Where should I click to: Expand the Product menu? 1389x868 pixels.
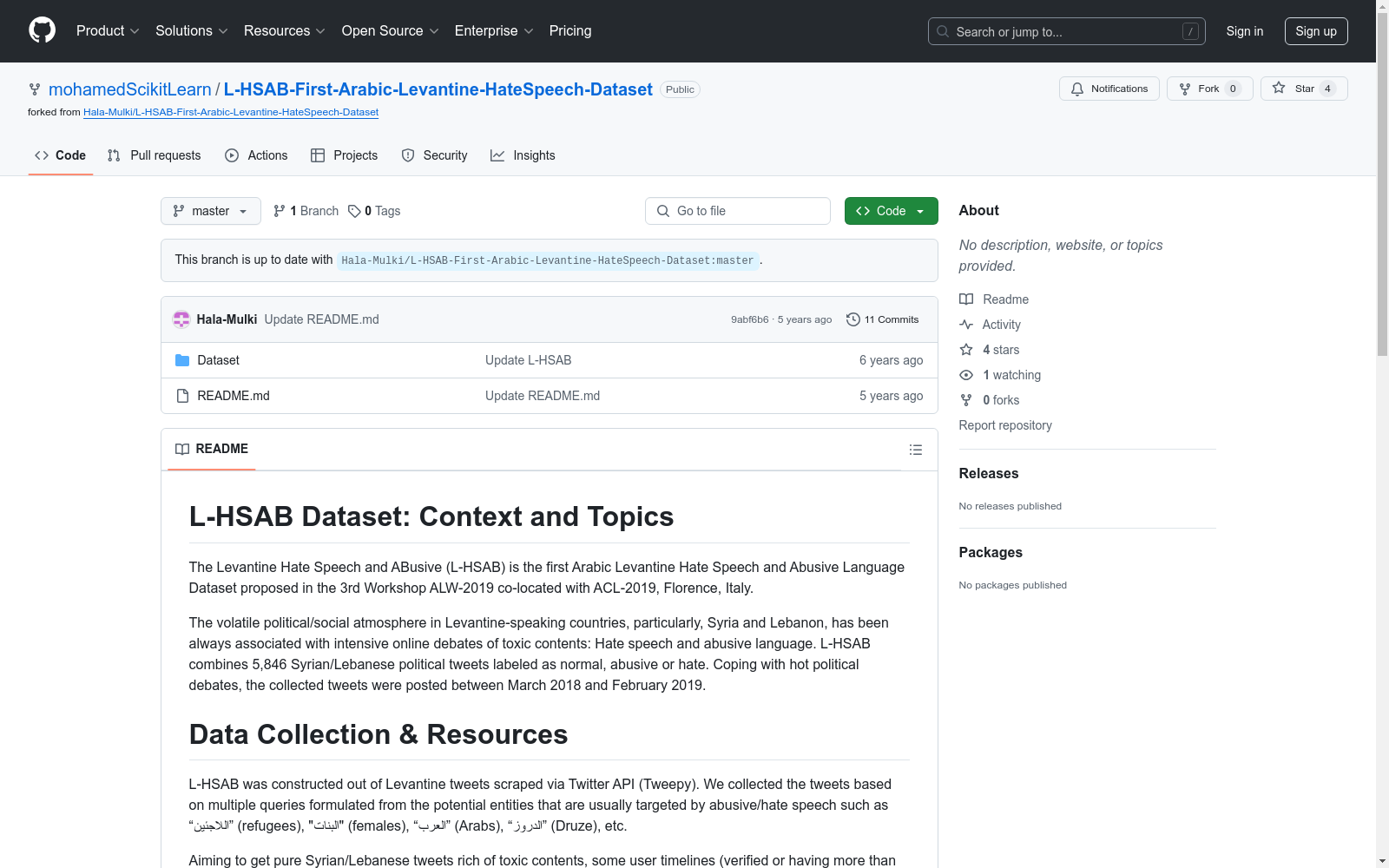point(108,31)
